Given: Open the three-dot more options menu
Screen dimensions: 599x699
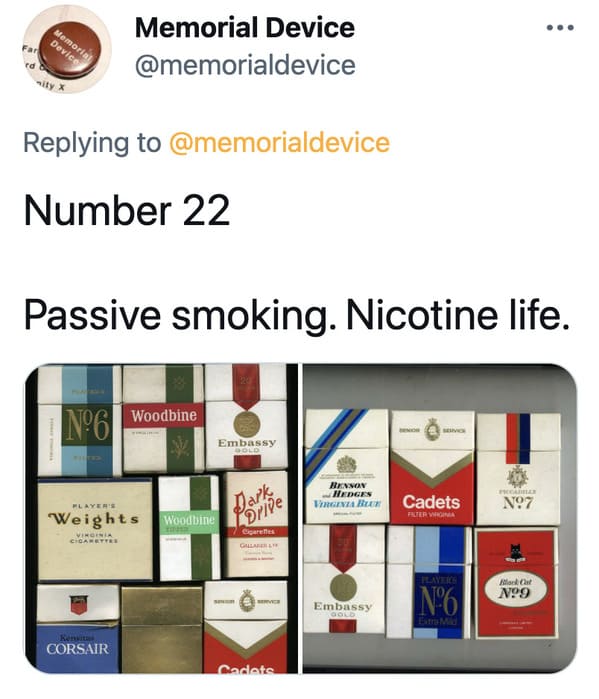Looking at the screenshot, I should coord(560,28).
